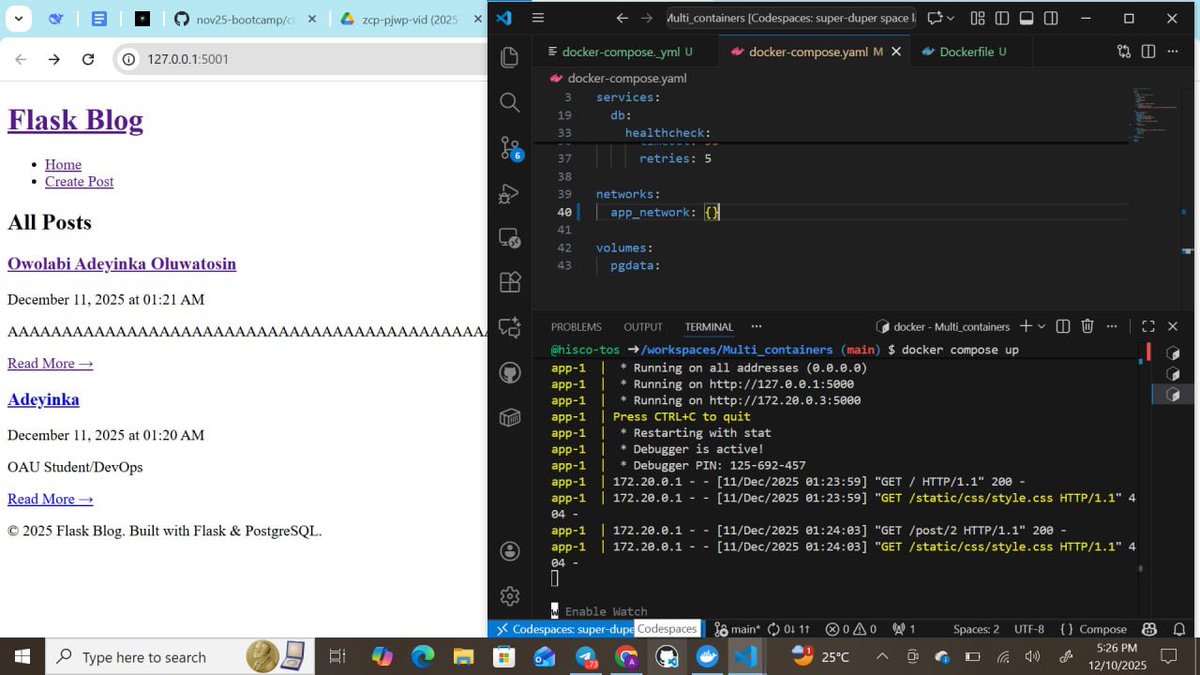
Task: Go back in VS Code editor history
Action: tap(622, 18)
